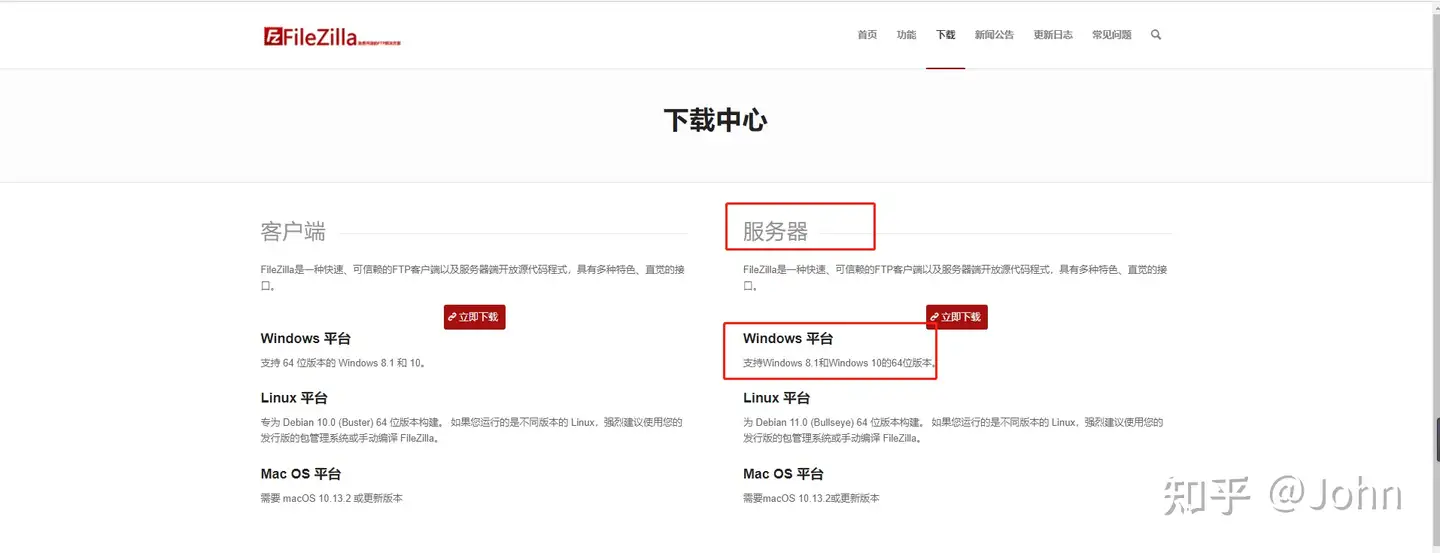Open the search magnifier icon
1440x553 pixels.
[1156, 35]
